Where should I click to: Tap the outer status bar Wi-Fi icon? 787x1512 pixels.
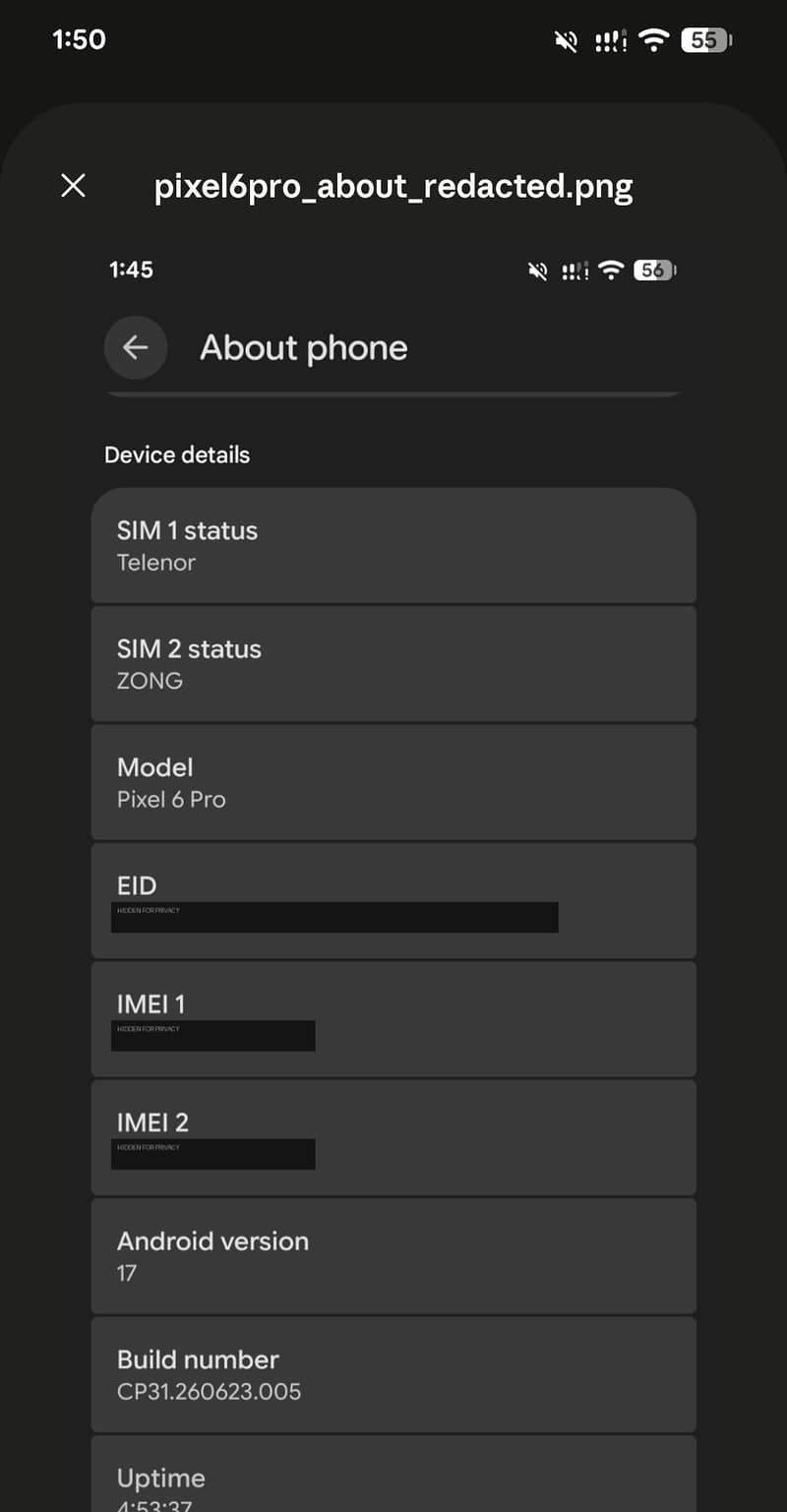652,40
